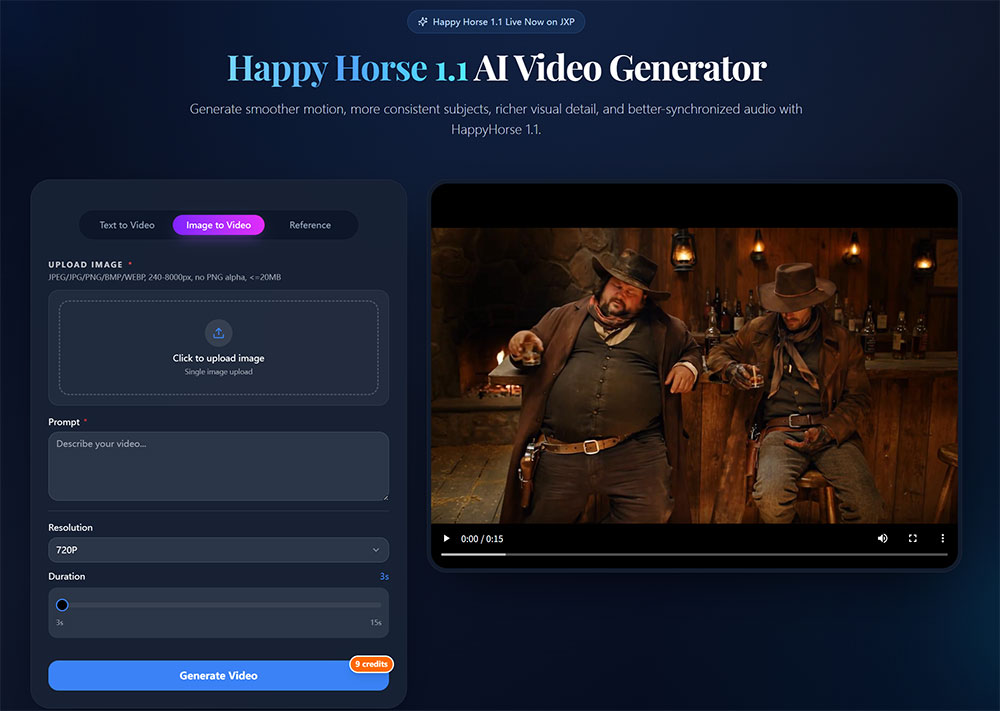Click the Prompt label

pos(64,422)
